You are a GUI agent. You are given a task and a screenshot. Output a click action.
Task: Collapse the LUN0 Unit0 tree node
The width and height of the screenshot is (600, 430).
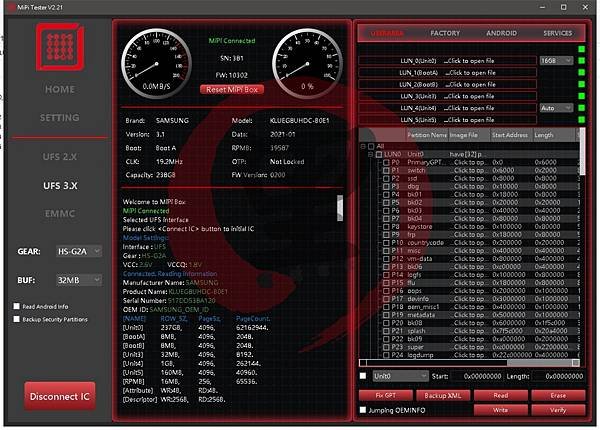click(370, 154)
